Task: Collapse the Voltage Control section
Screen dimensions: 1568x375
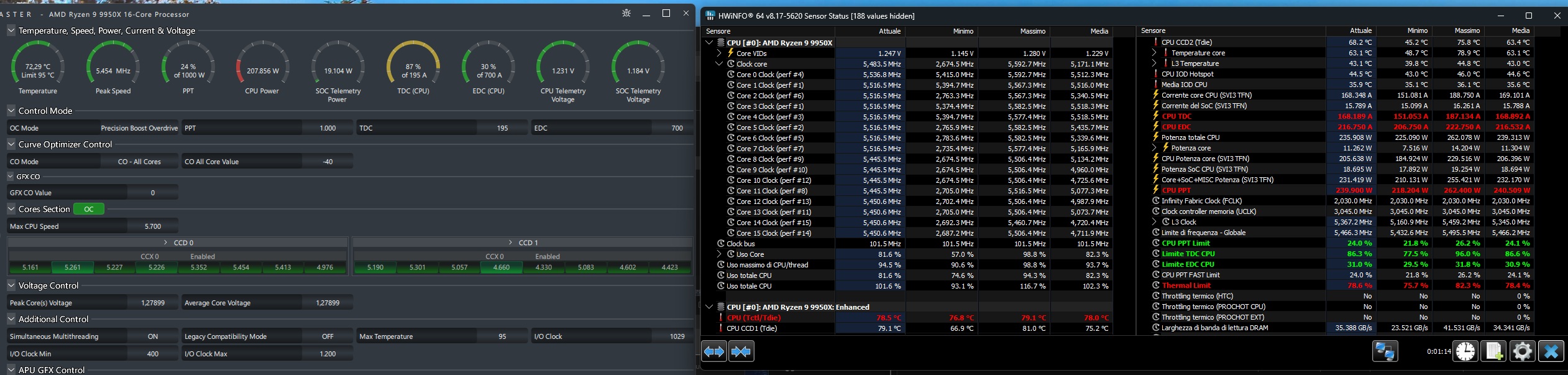Action: point(11,285)
